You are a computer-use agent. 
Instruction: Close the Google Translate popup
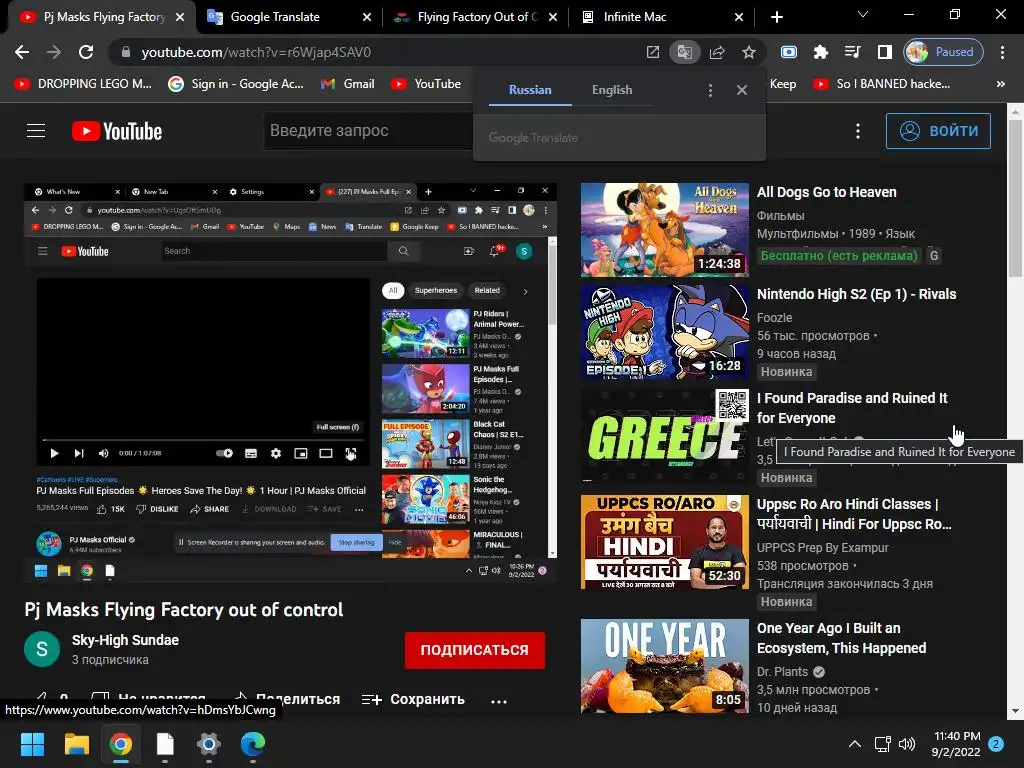(x=742, y=90)
